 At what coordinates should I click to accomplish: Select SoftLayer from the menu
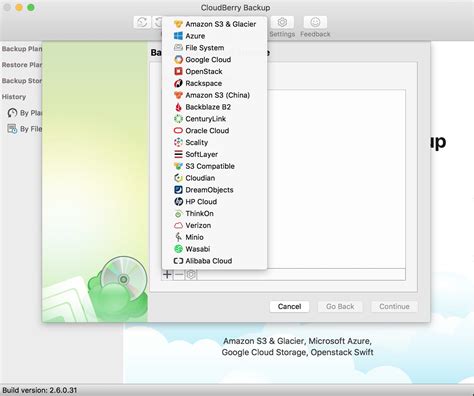[x=214, y=154]
